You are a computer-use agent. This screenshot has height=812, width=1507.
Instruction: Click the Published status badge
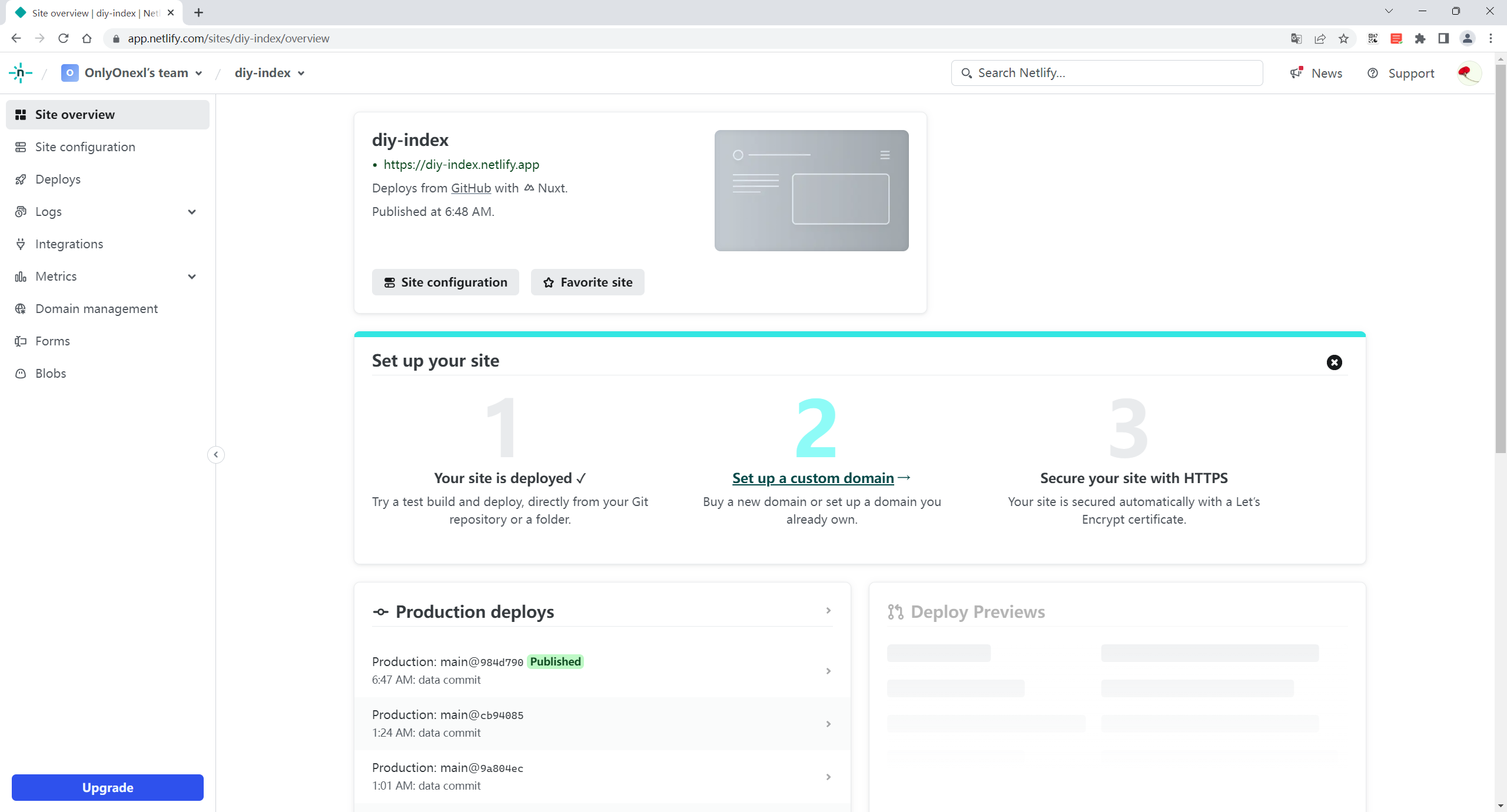click(555, 662)
